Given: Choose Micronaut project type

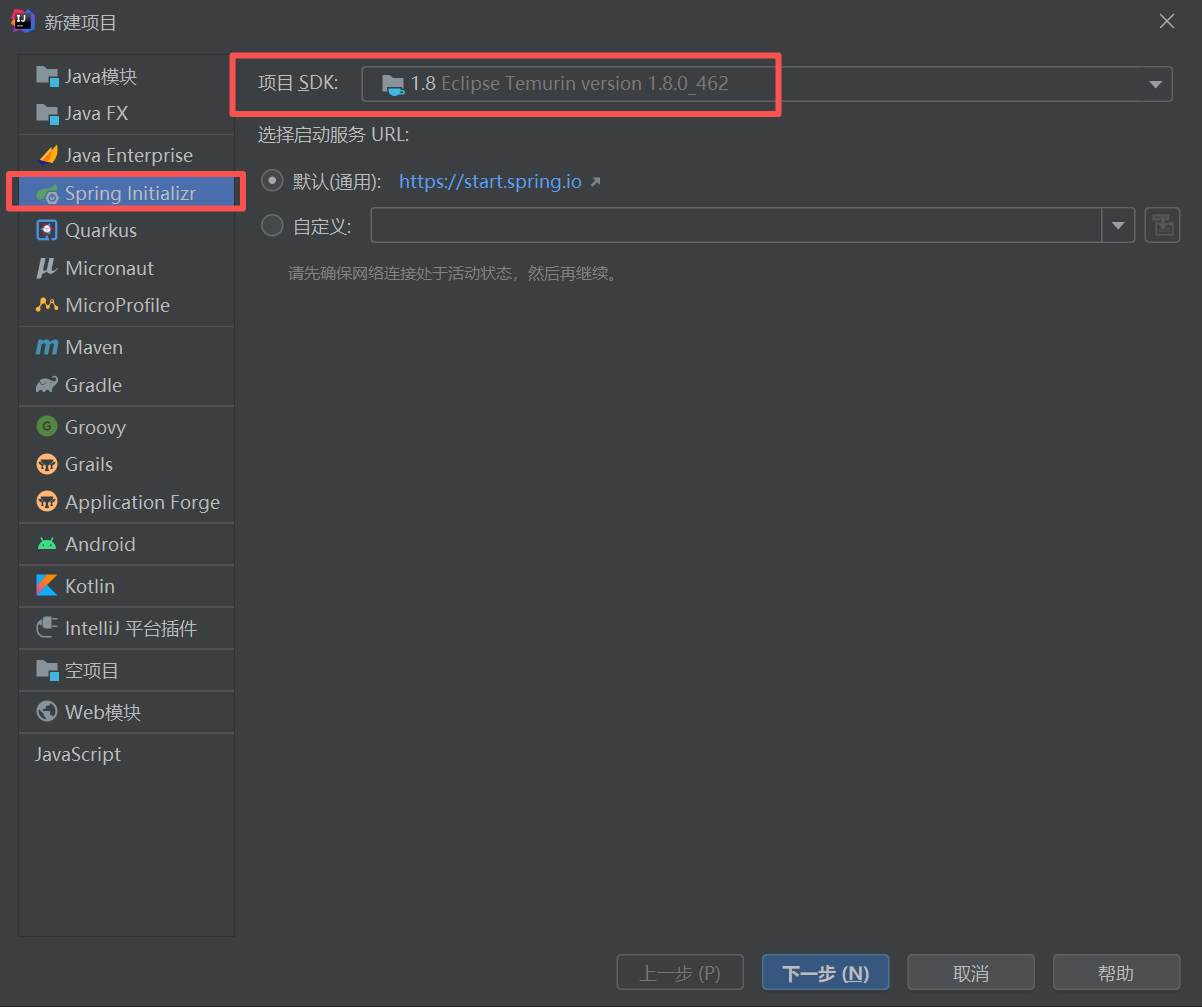Looking at the screenshot, I should (126, 268).
